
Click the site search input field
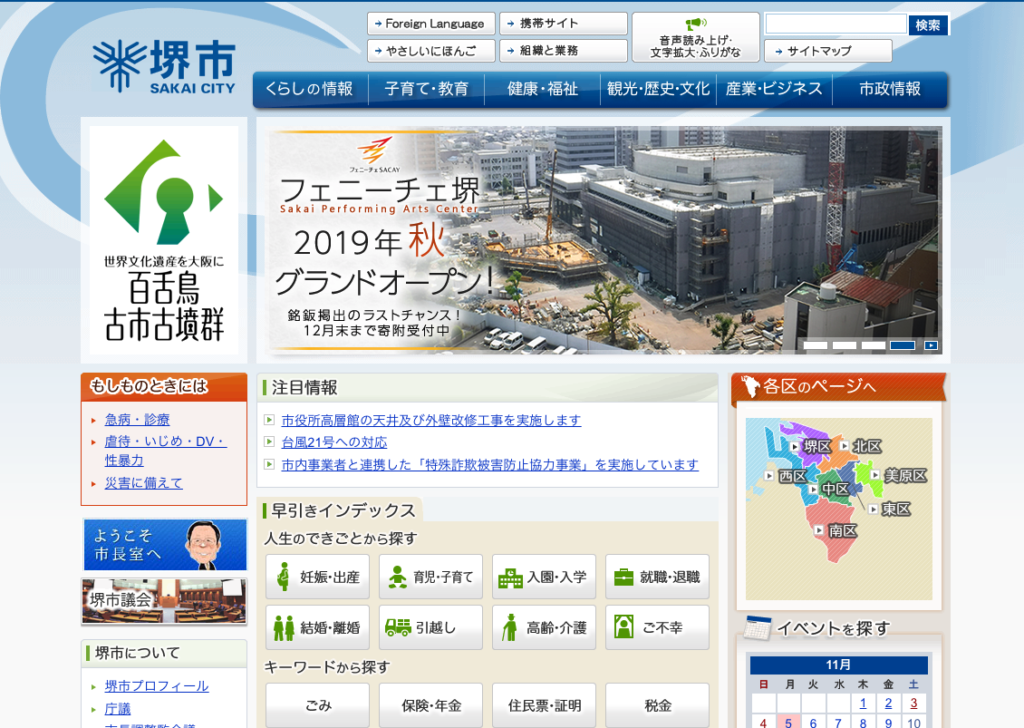click(835, 24)
